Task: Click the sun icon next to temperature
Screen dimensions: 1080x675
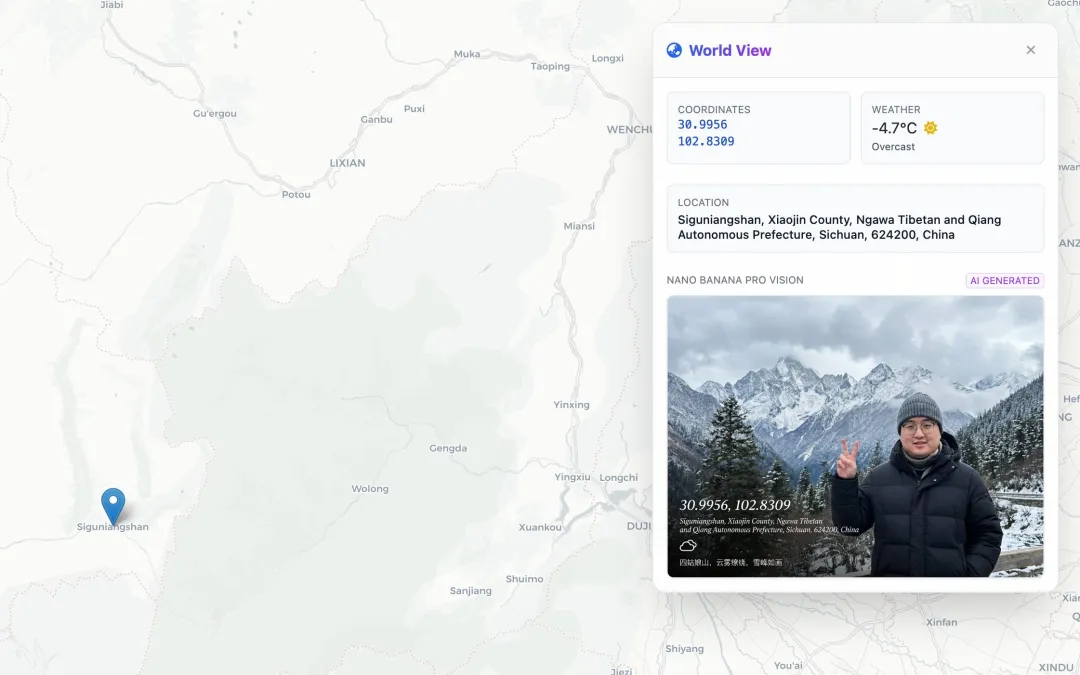Action: [x=931, y=128]
